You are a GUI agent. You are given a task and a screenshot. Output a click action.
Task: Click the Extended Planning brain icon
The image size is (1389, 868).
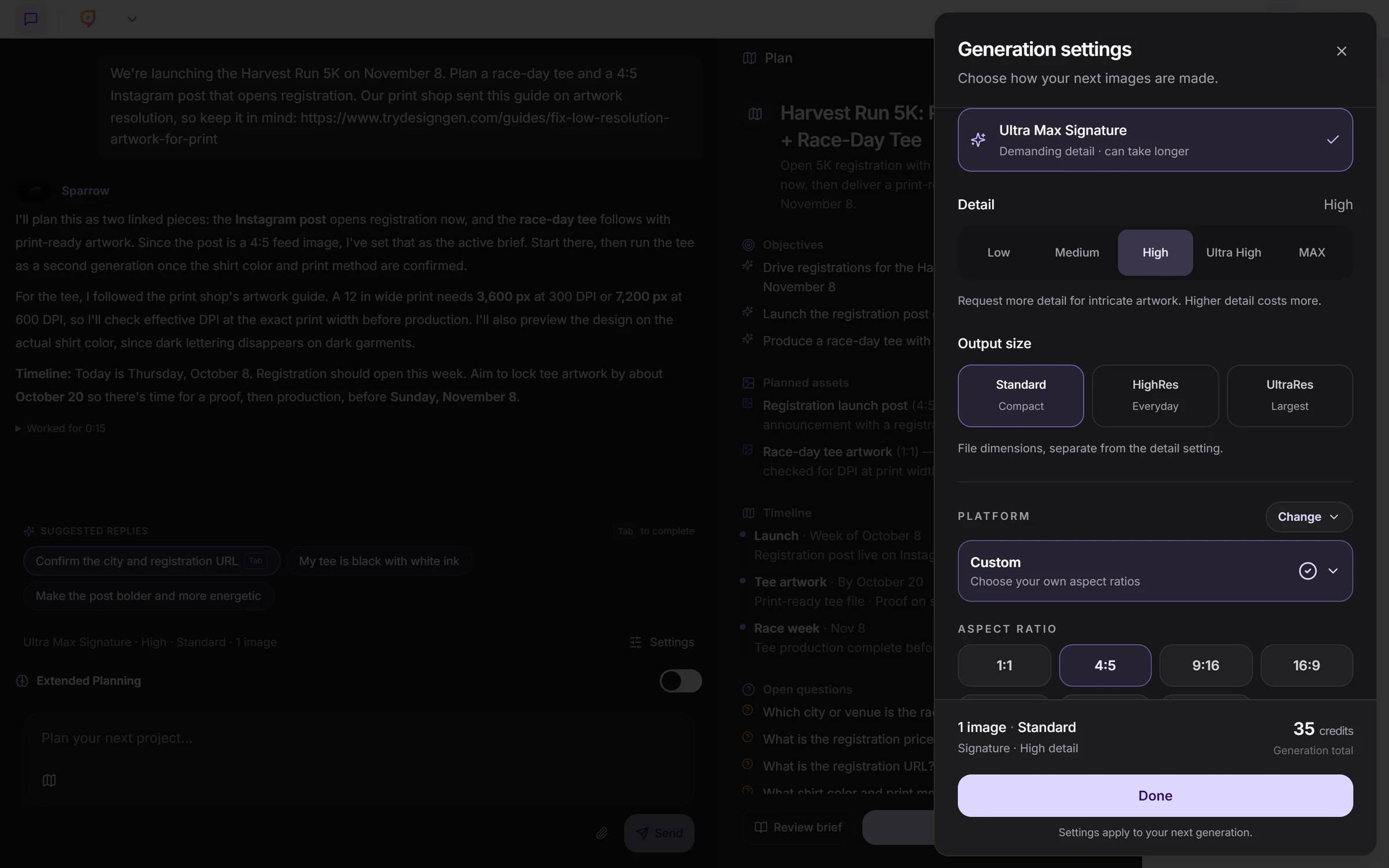point(22,681)
